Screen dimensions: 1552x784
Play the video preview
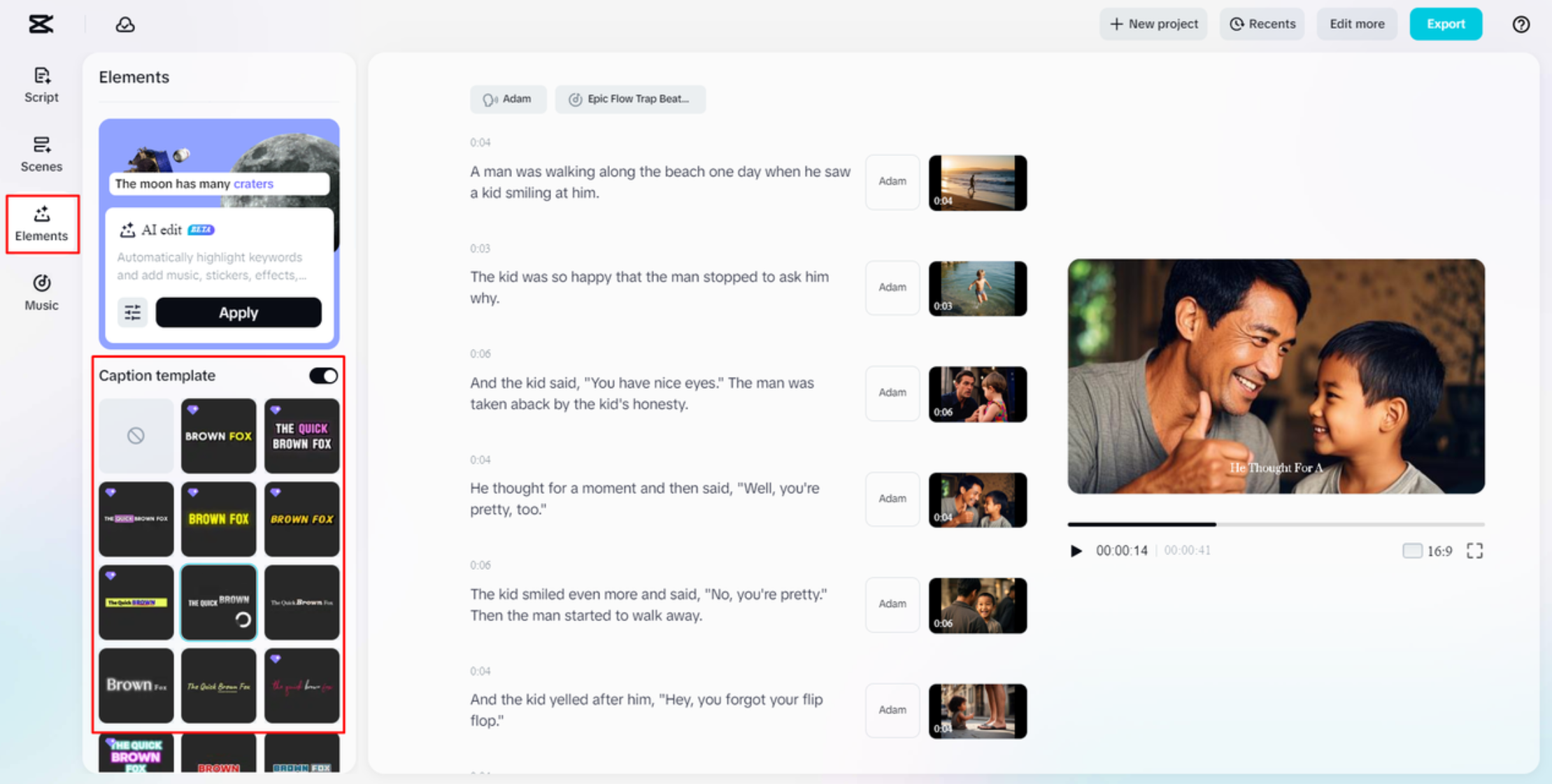pyautogui.click(x=1076, y=551)
